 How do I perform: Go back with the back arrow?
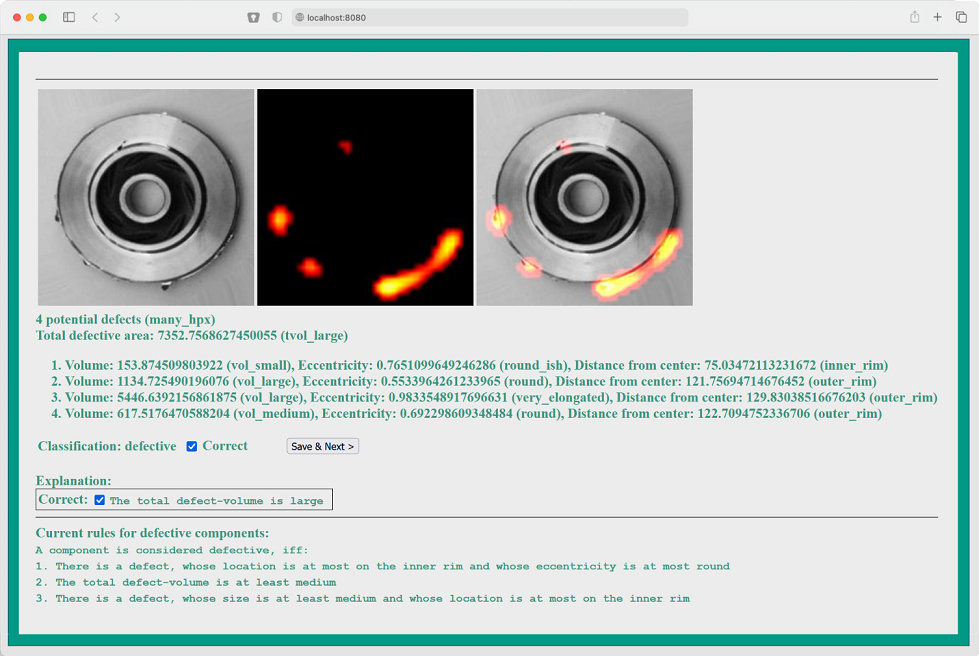click(x=95, y=17)
